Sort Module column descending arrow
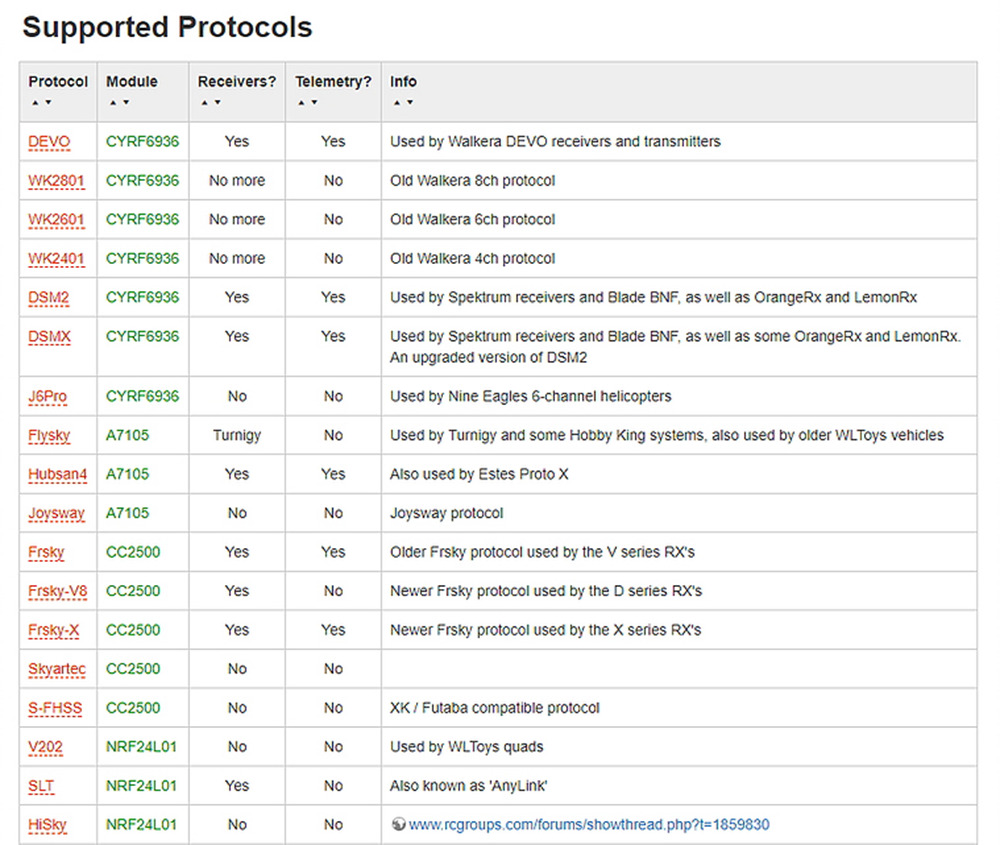1000x845 pixels. point(126,102)
